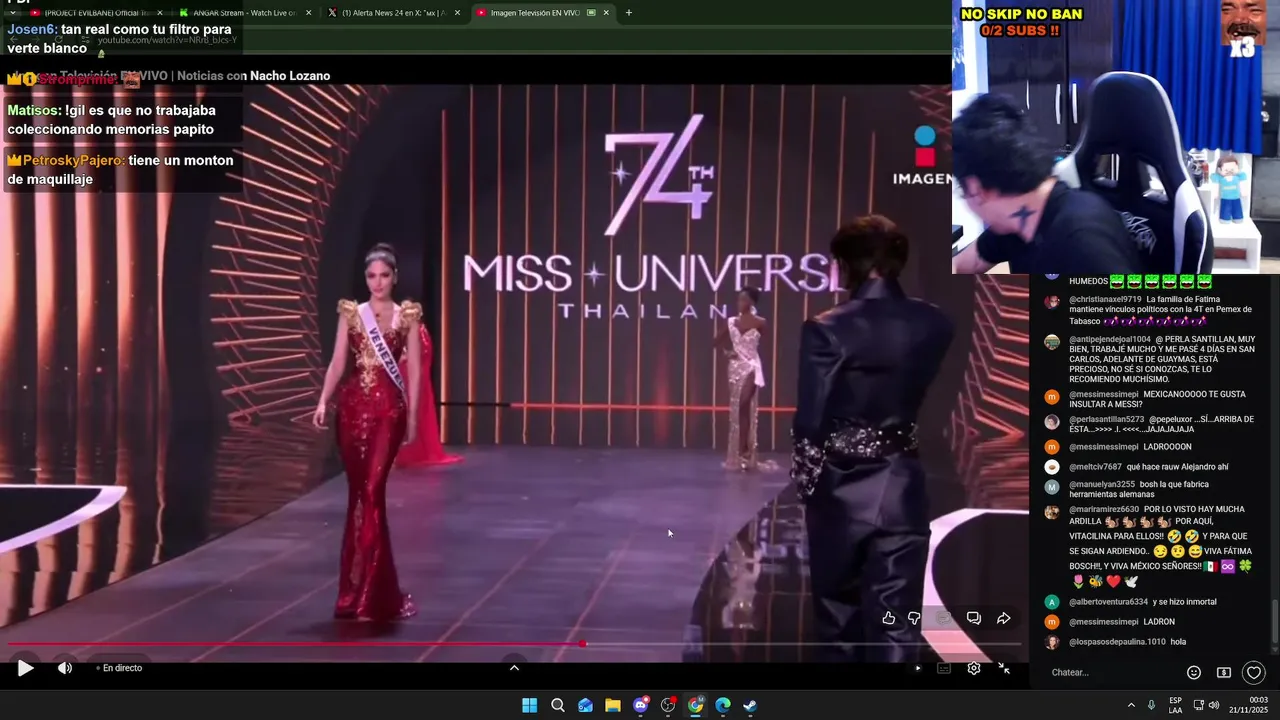This screenshot has width=1280, height=720.
Task: Open the comments chat bubble icon
Action: click(x=973, y=618)
